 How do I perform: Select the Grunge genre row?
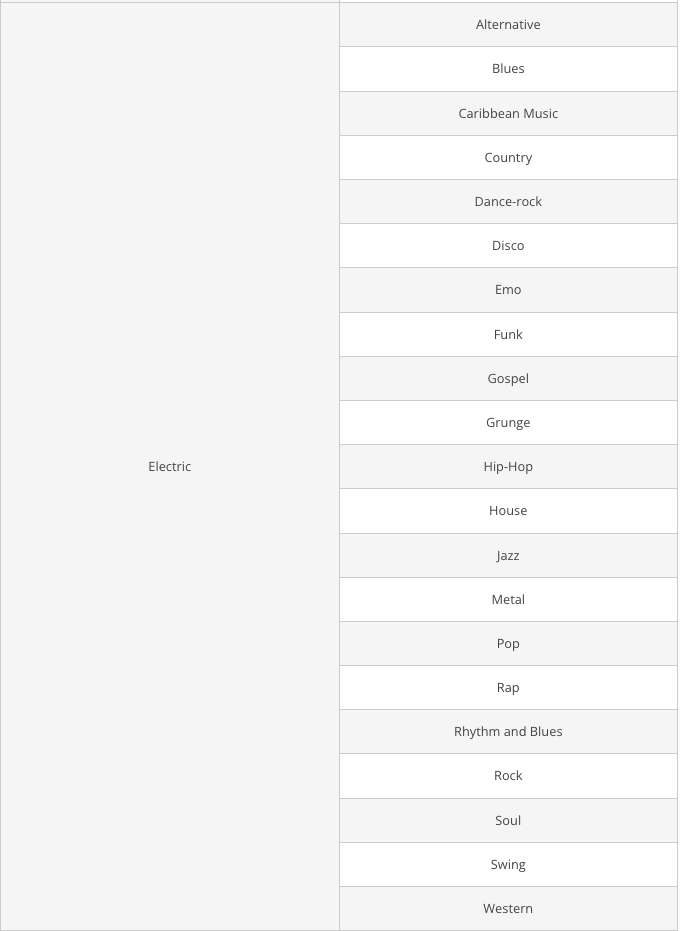(508, 422)
